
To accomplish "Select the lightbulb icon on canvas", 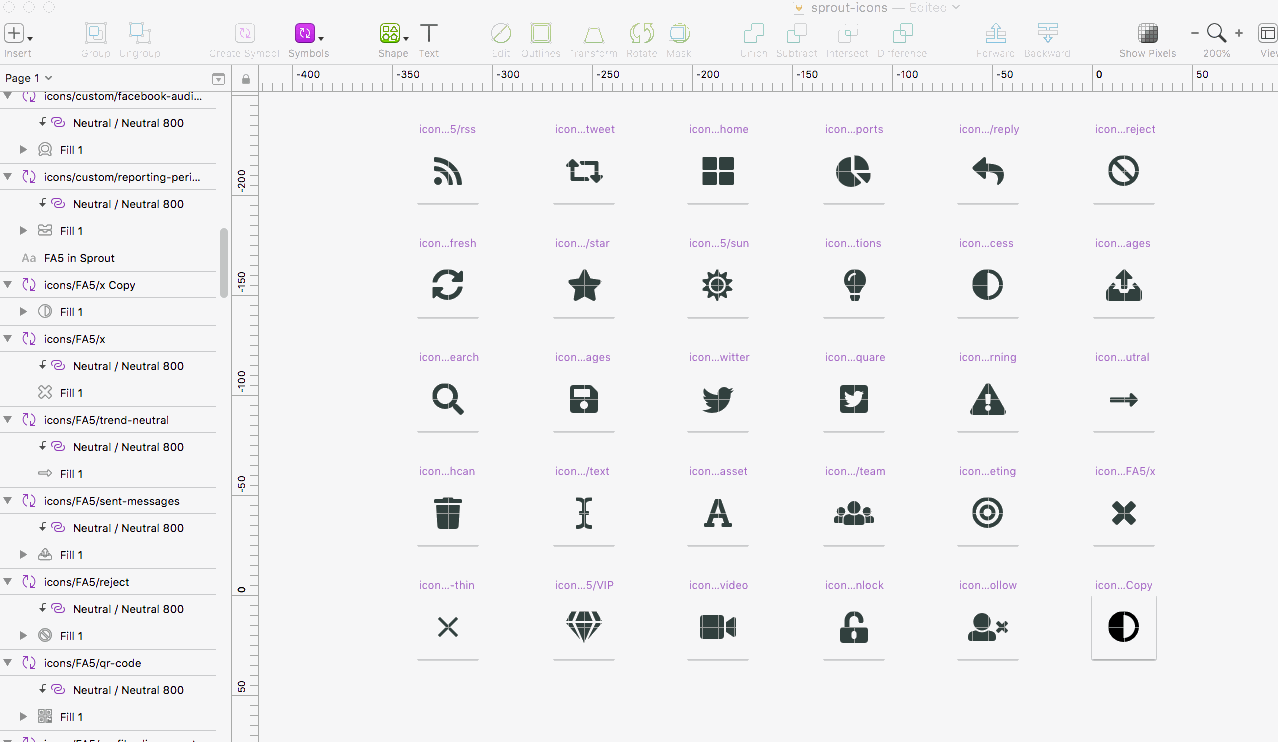I will (x=854, y=285).
